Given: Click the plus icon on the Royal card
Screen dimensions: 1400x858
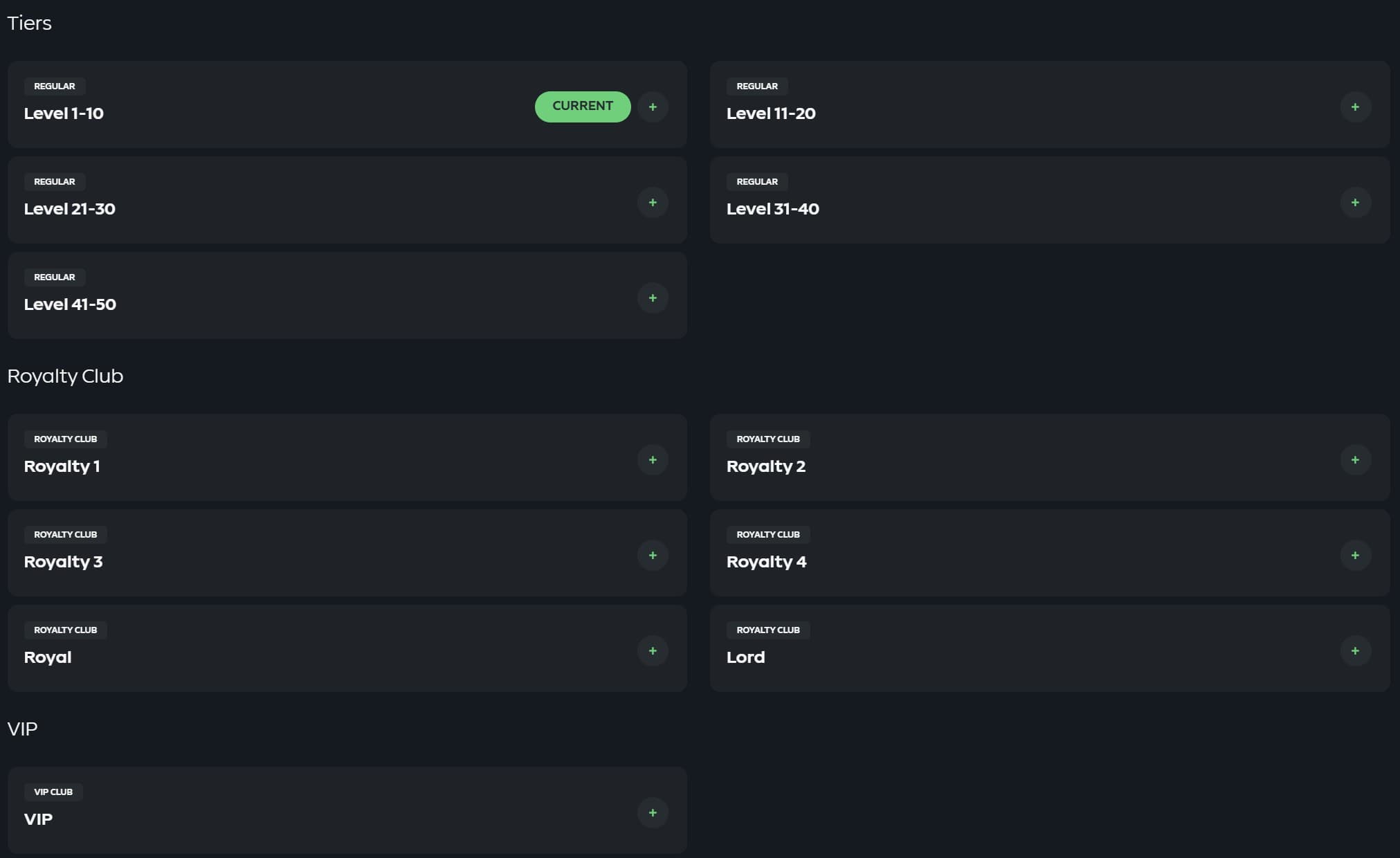Looking at the screenshot, I should pyautogui.click(x=653, y=650).
